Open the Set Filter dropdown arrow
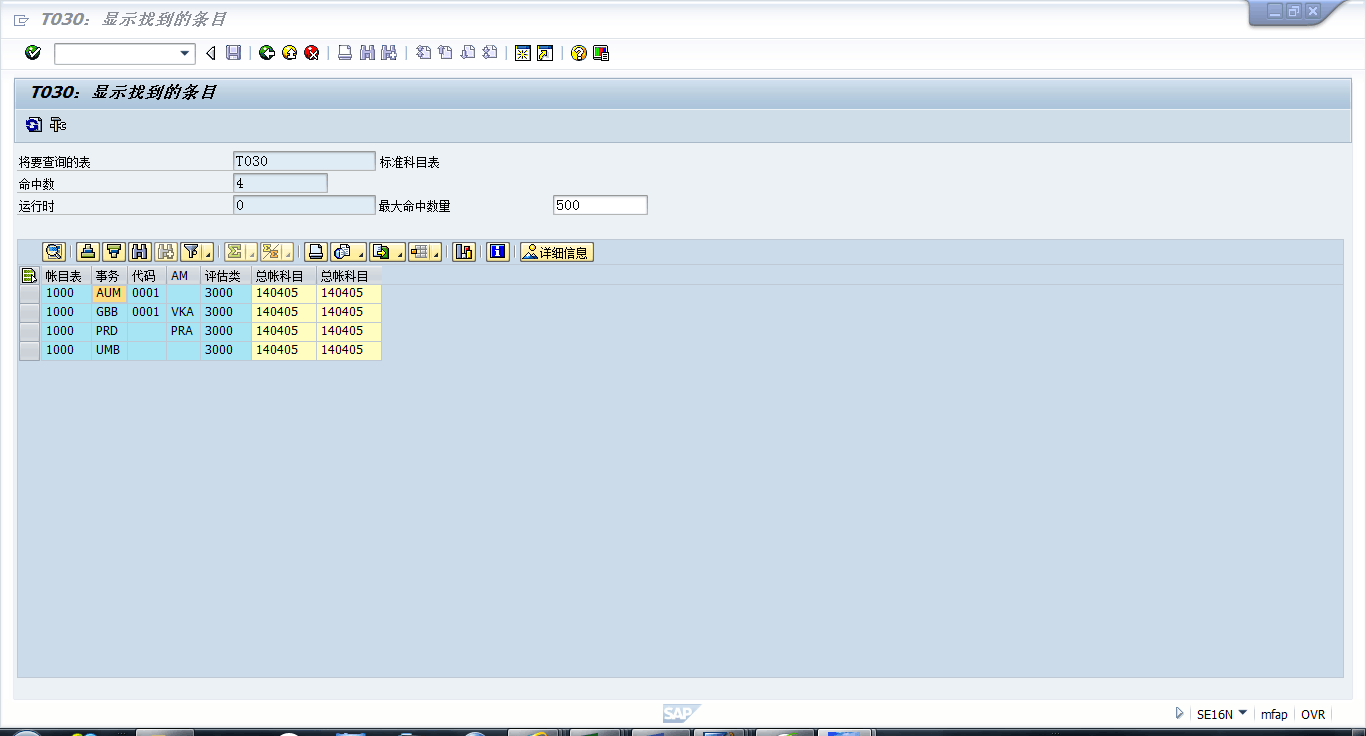Screen dimensions: 1366x736 pyautogui.click(x=207, y=254)
